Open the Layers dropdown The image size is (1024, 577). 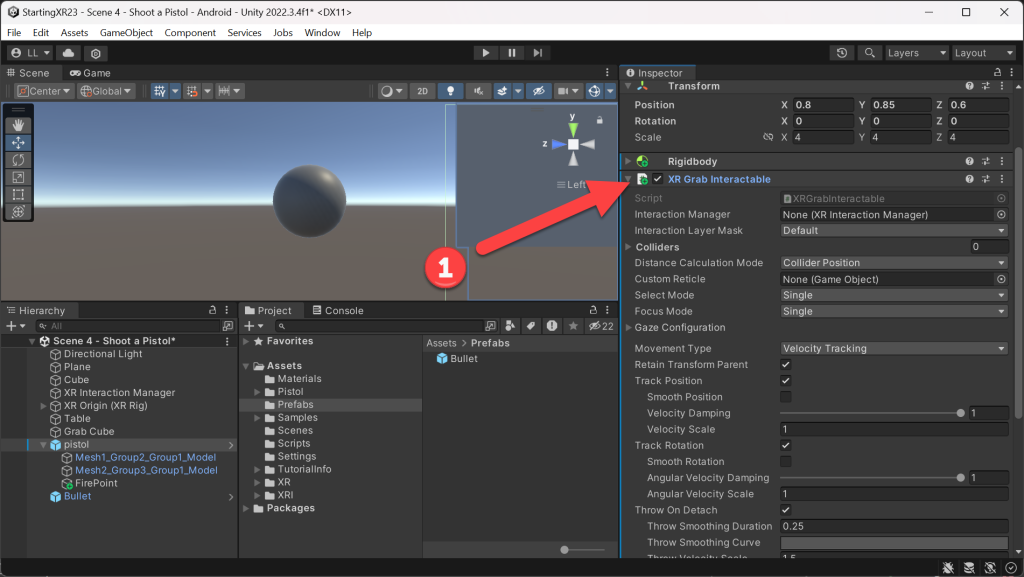916,53
